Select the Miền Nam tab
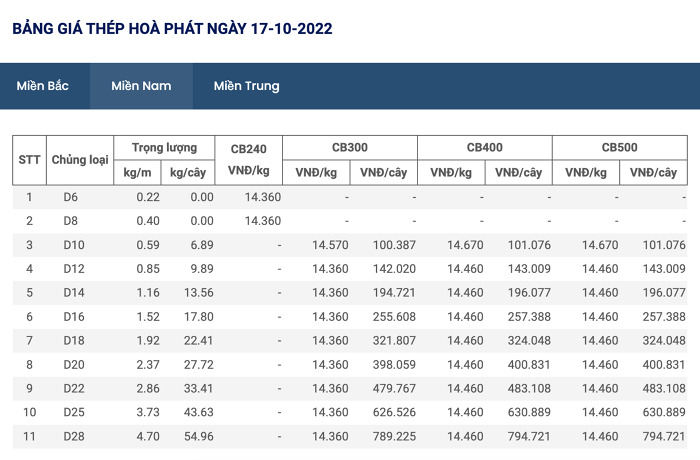 click(141, 86)
